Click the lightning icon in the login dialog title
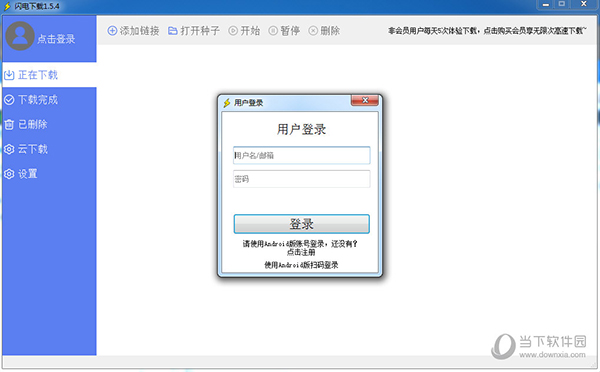 click(227, 103)
